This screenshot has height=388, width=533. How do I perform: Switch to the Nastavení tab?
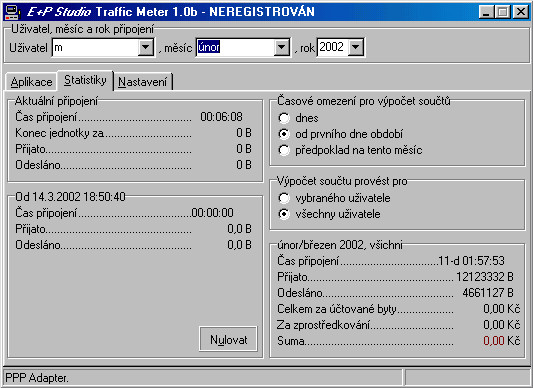pos(143,82)
